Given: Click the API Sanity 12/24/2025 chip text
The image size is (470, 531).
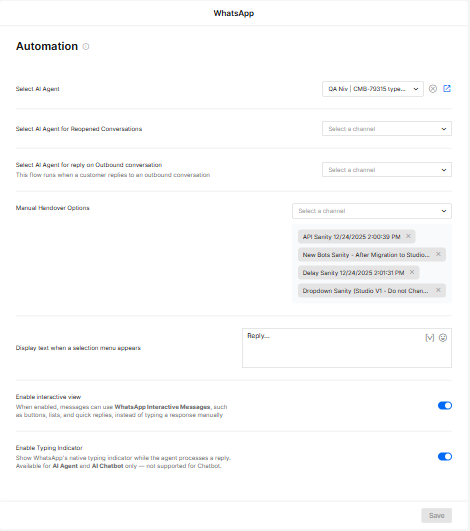Looking at the screenshot, I should pyautogui.click(x=351, y=237).
